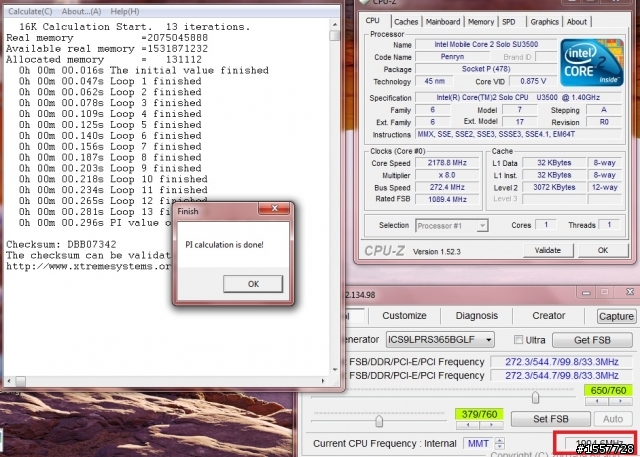Click the Package value Socket P (478)
The image size is (640, 457).
click(x=486, y=69)
